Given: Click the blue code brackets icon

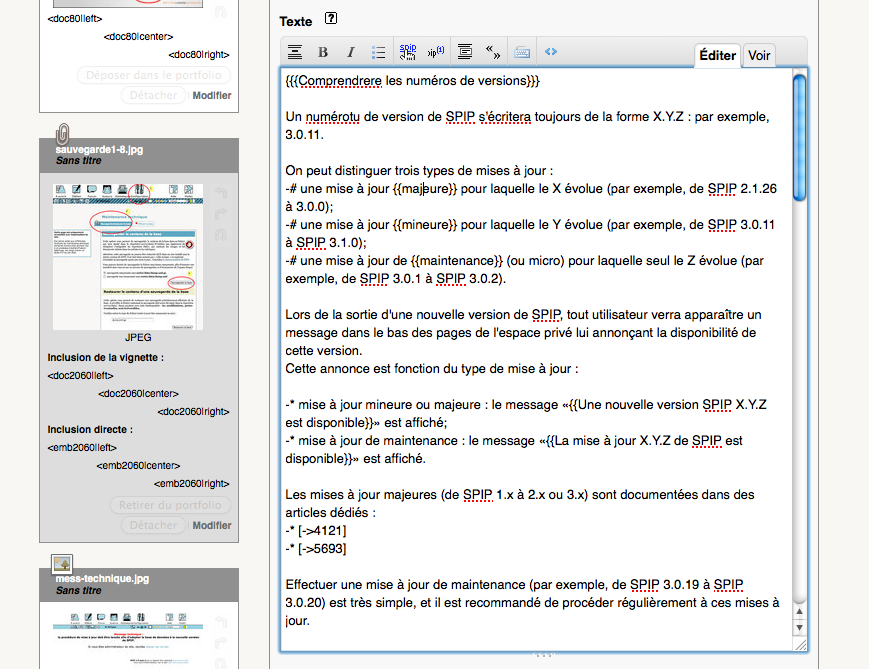Looking at the screenshot, I should pyautogui.click(x=551, y=52).
